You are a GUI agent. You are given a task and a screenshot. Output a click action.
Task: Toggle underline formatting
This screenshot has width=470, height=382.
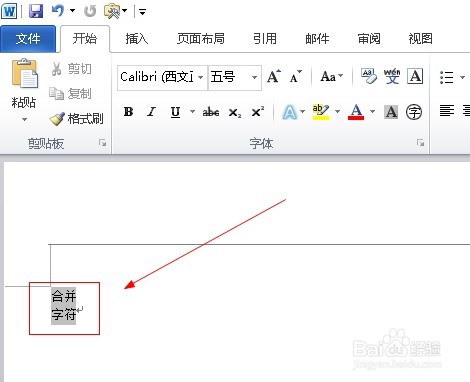pos(176,112)
